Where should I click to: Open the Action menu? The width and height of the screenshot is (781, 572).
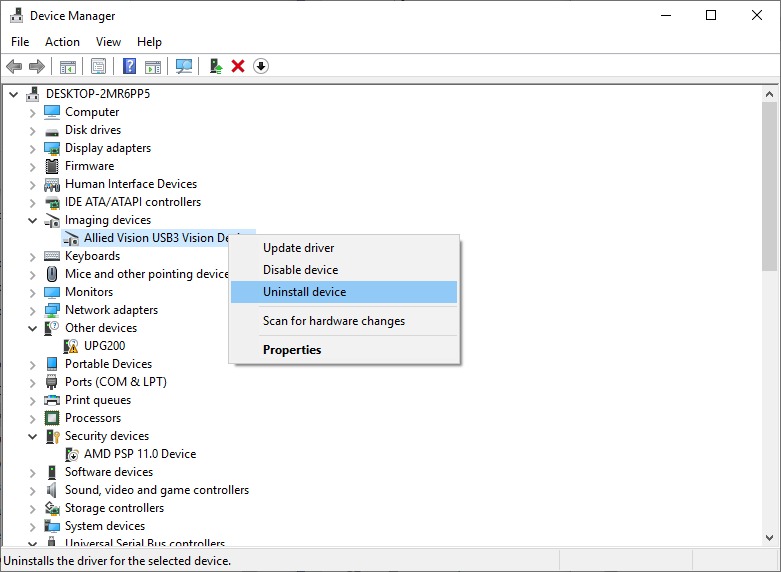[62, 42]
